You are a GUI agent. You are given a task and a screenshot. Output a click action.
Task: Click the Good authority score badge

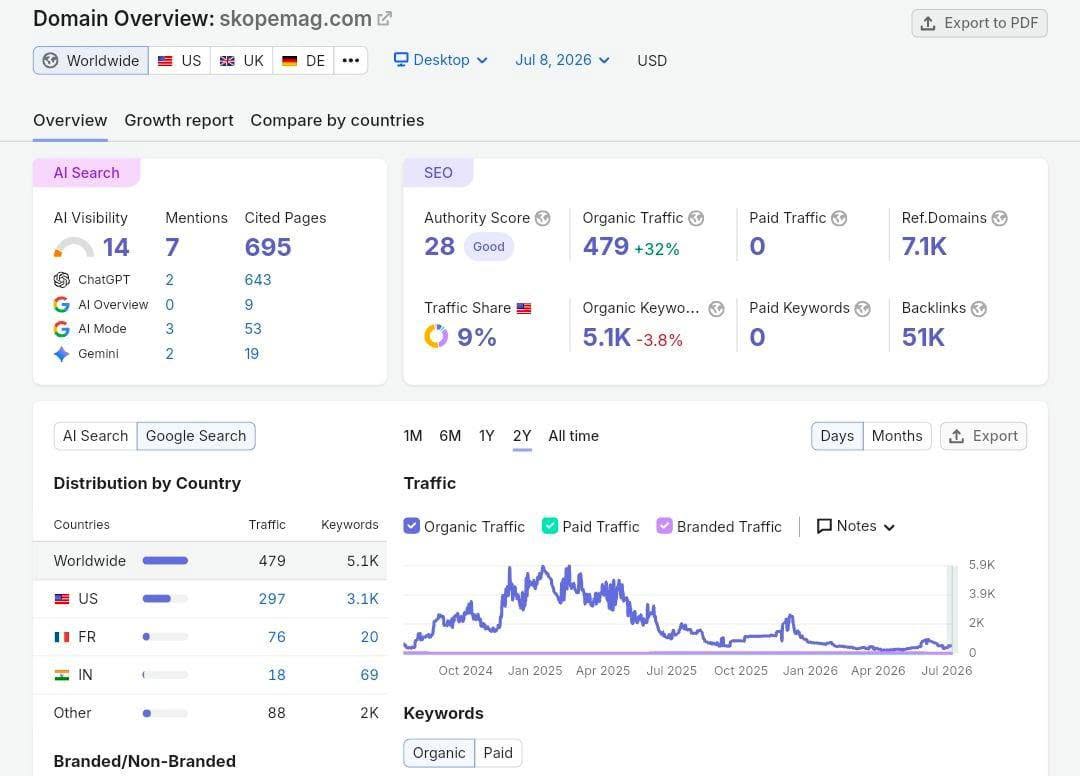click(x=488, y=247)
